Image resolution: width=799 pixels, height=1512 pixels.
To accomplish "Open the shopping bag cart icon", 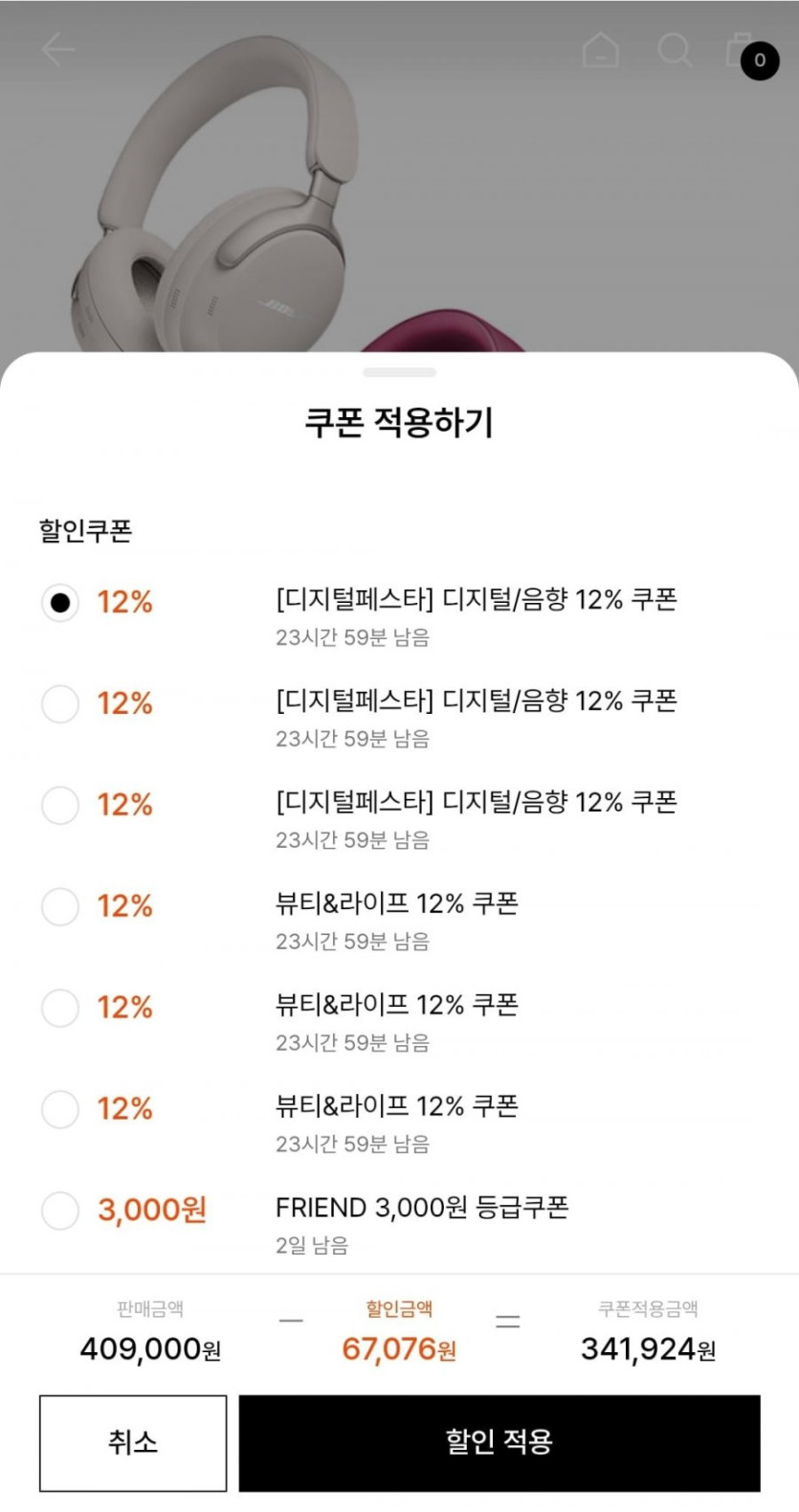I will (739, 50).
